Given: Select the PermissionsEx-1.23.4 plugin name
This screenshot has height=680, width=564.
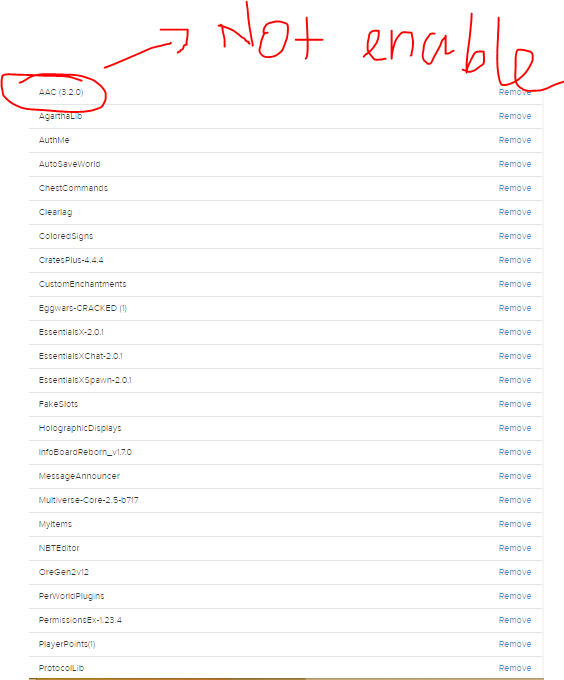Looking at the screenshot, I should 80,620.
